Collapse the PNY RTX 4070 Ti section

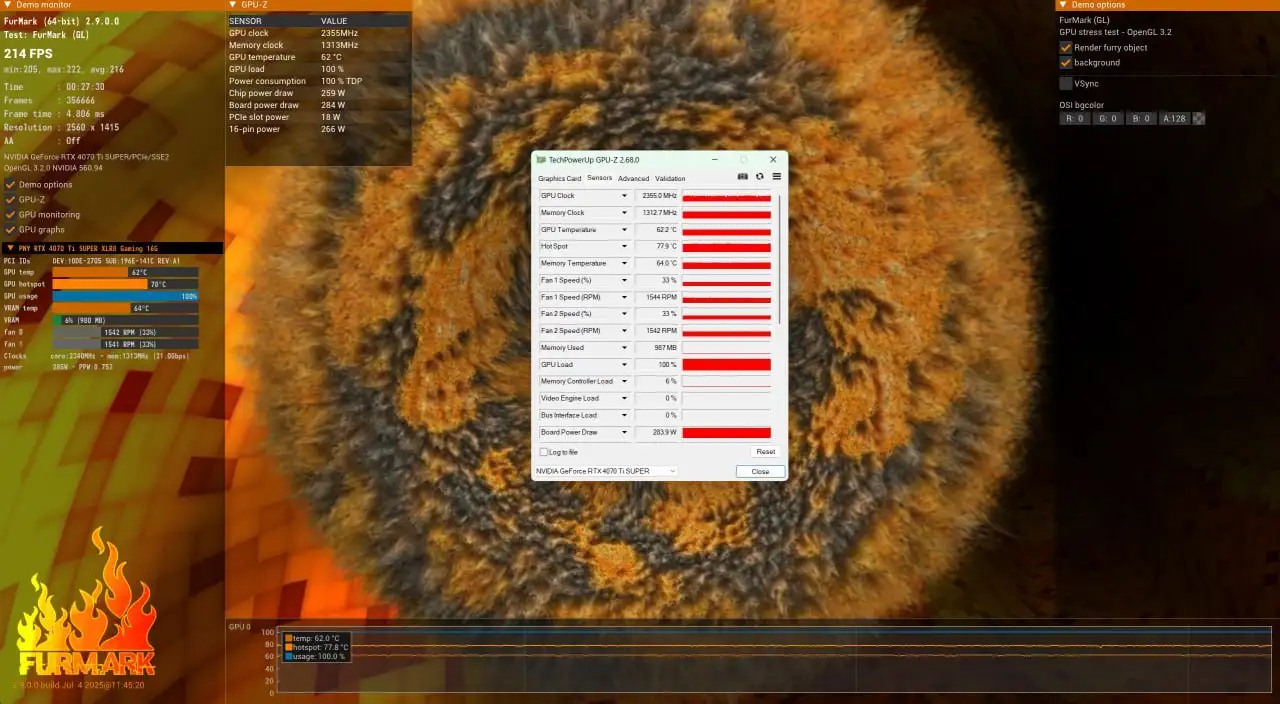pos(9,248)
